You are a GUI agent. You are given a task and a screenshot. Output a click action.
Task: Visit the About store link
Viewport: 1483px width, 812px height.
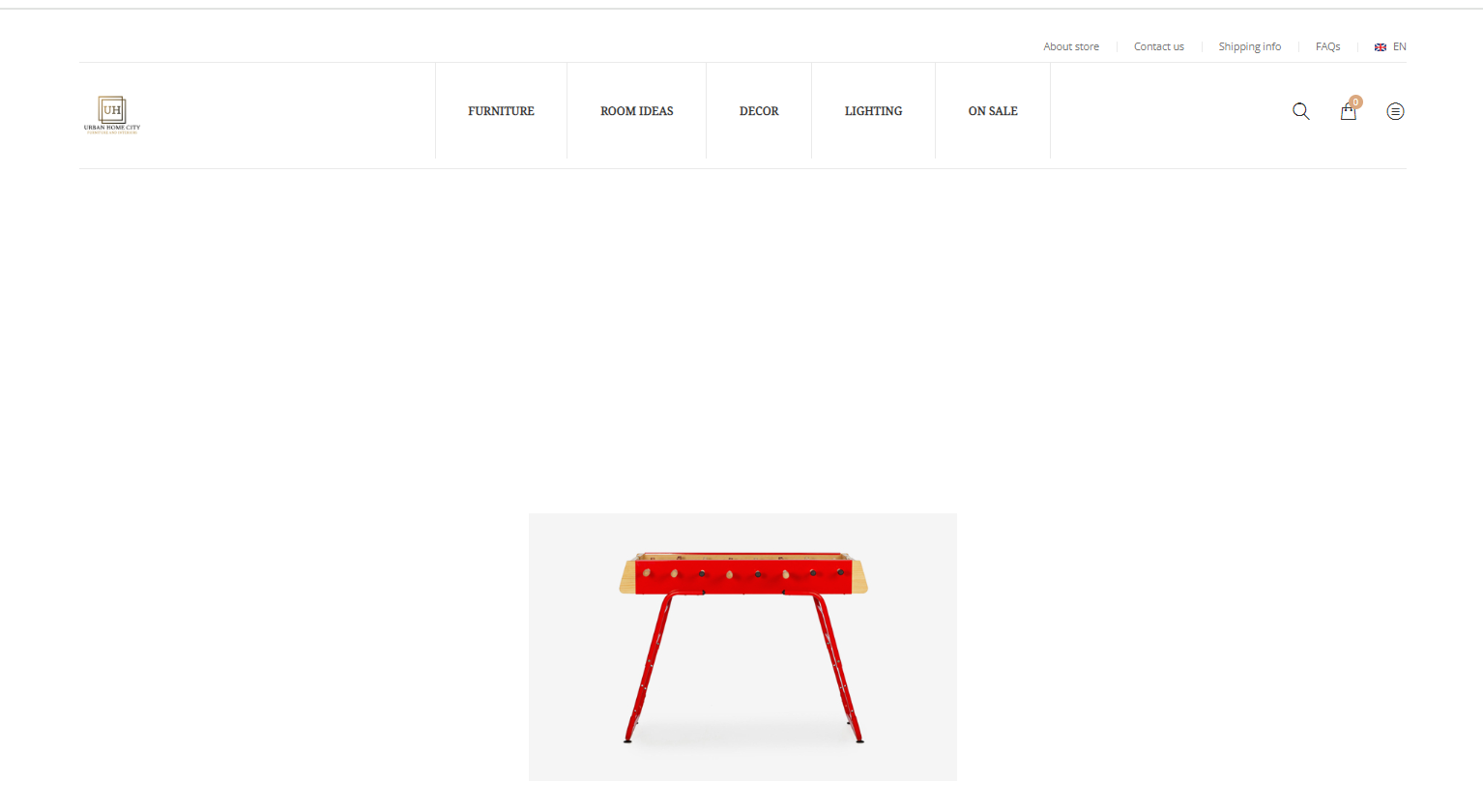coord(1071,46)
